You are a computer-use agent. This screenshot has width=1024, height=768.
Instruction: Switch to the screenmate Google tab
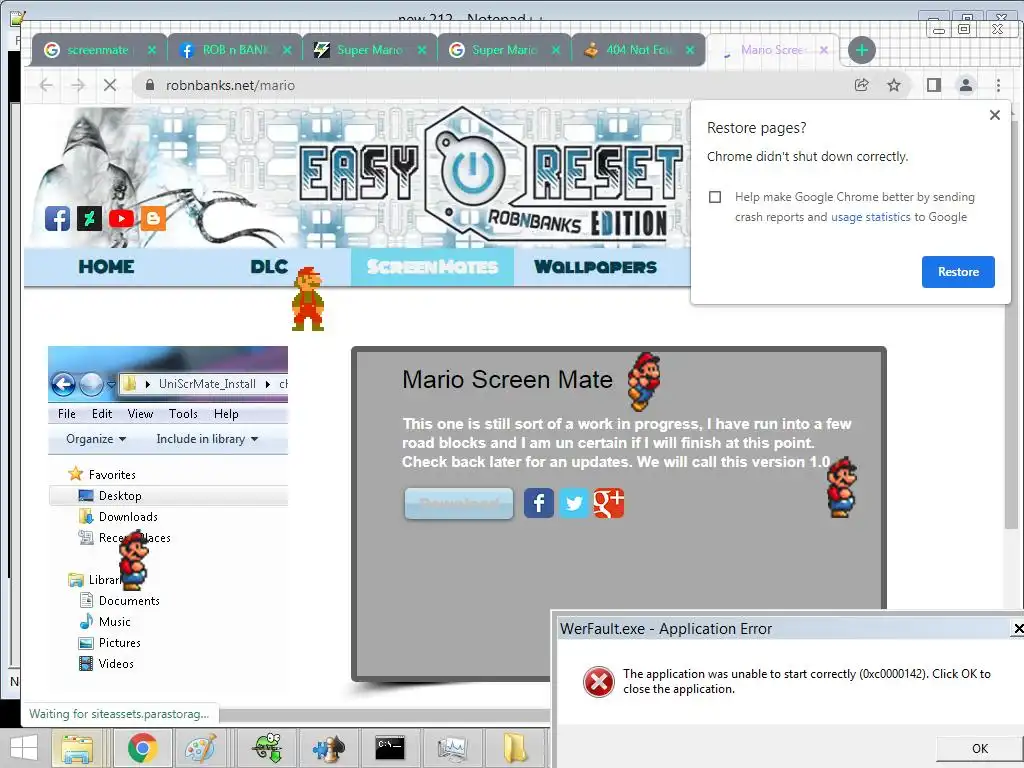pos(98,50)
